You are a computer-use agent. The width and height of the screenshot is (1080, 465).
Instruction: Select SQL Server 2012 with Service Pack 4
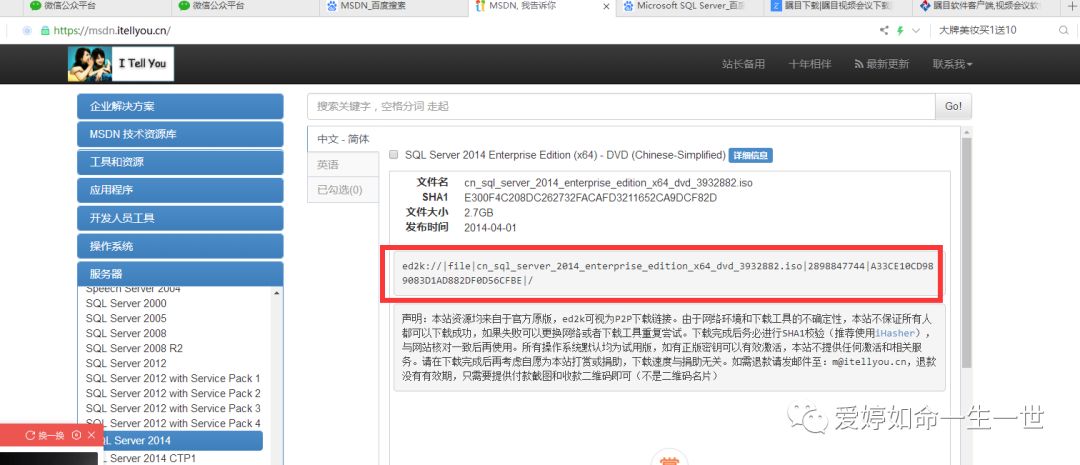coord(173,424)
